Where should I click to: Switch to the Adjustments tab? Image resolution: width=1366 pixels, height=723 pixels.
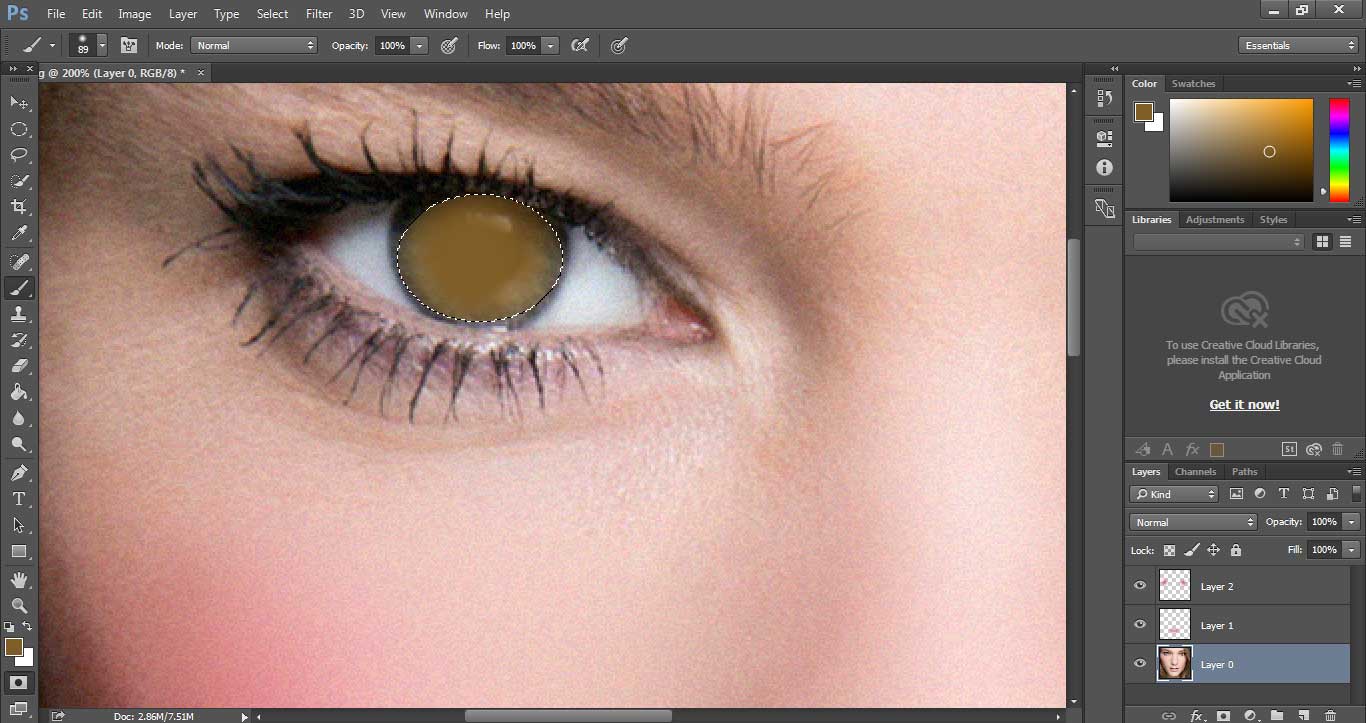coord(1215,220)
